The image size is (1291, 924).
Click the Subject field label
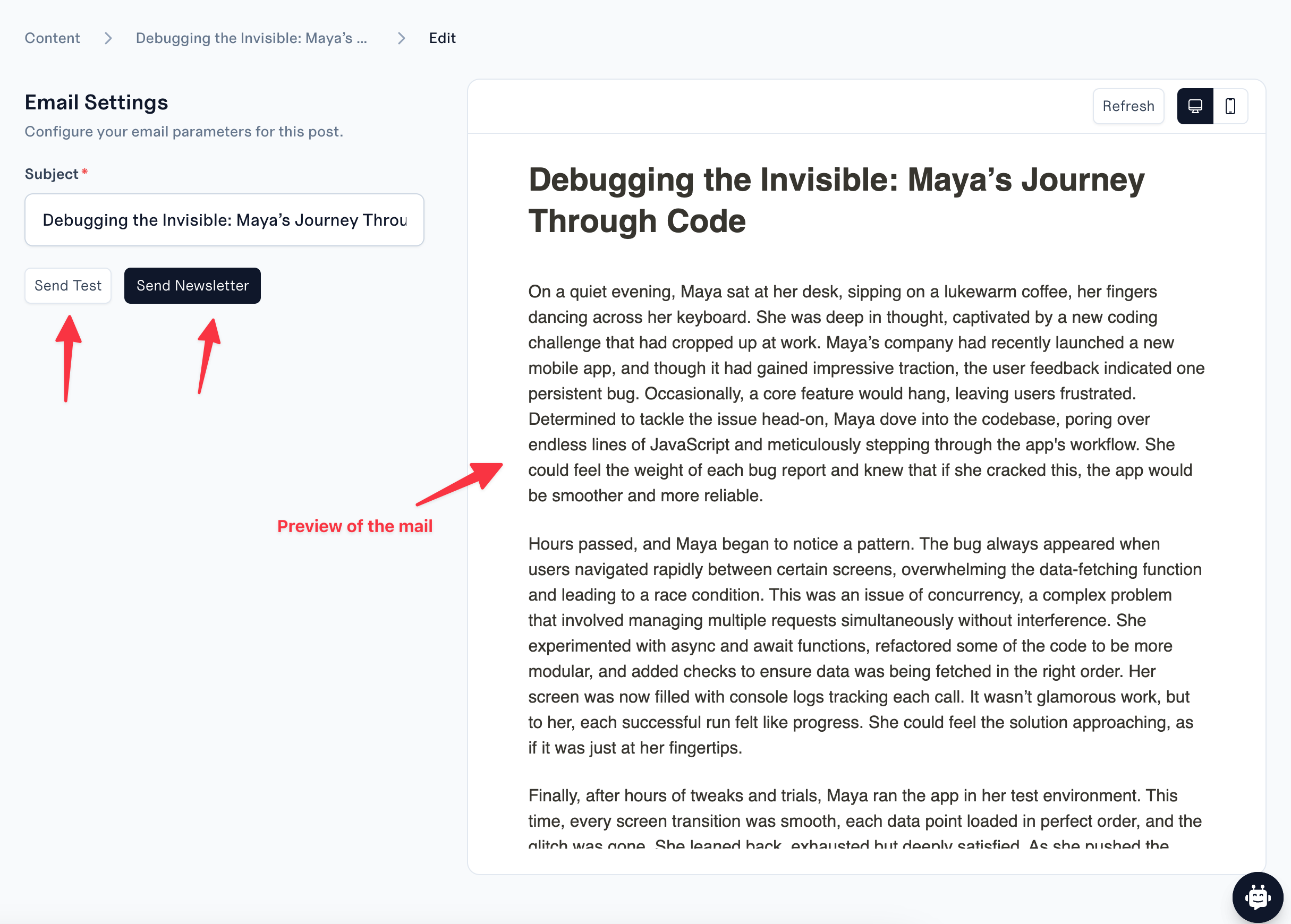[x=51, y=174]
